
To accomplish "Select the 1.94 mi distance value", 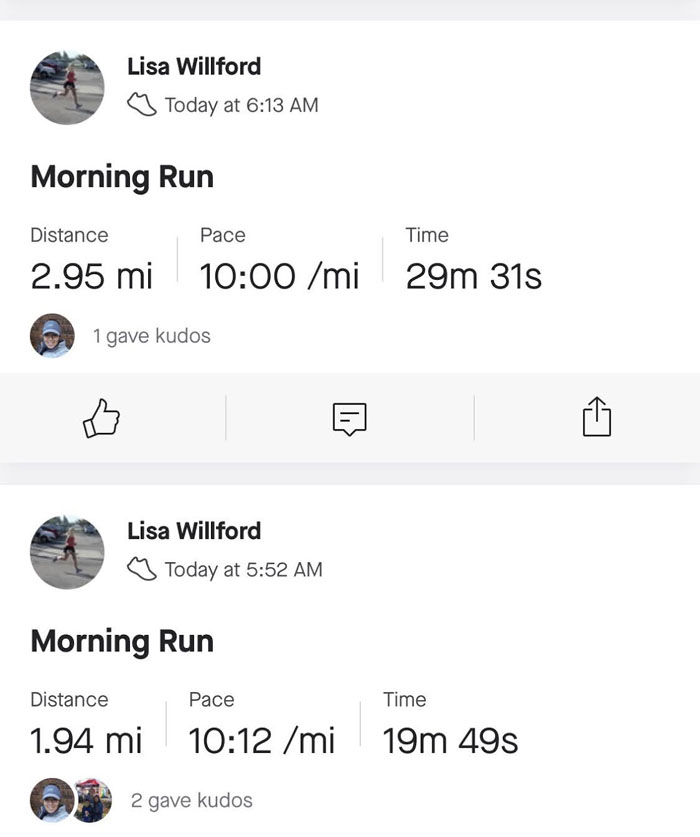I will pos(86,741).
